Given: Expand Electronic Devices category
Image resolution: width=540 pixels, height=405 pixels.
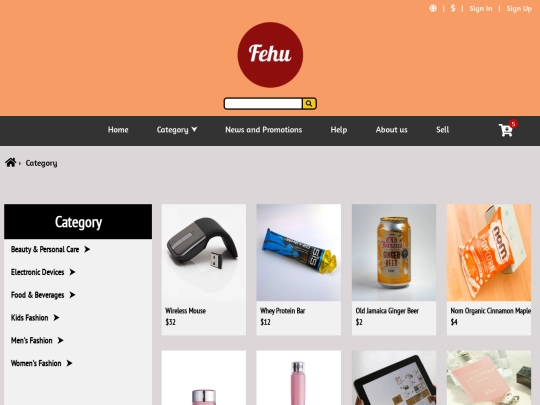Looking at the screenshot, I should tap(43, 272).
